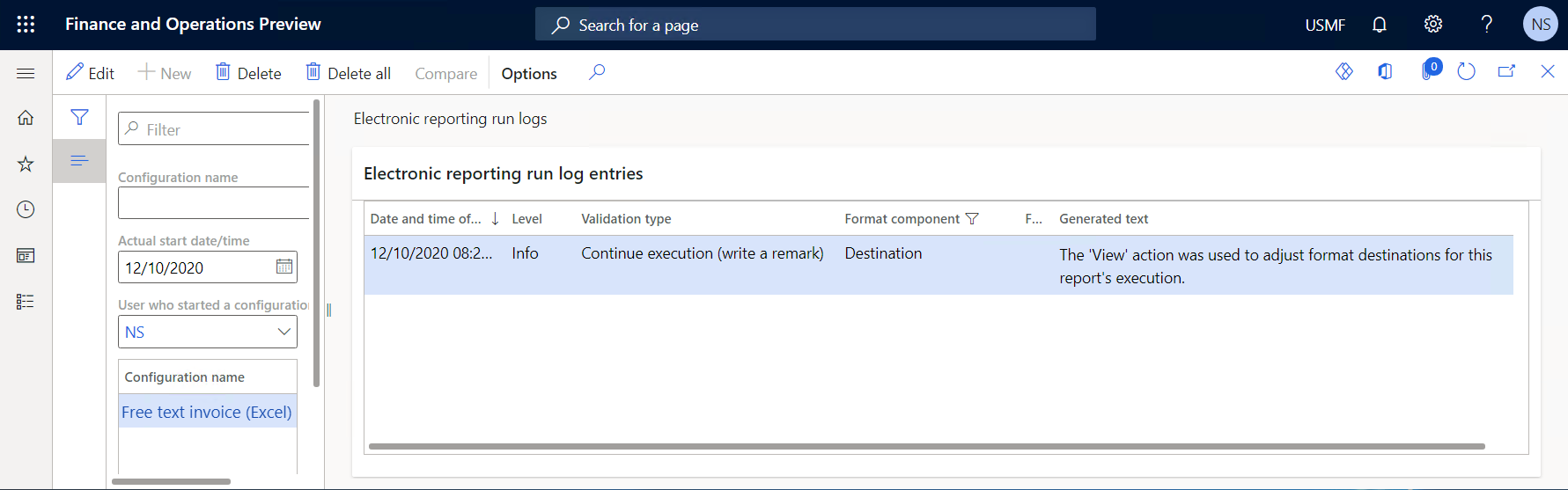The width and height of the screenshot is (1568, 490).
Task: Open the Options menu tab
Action: click(x=529, y=74)
